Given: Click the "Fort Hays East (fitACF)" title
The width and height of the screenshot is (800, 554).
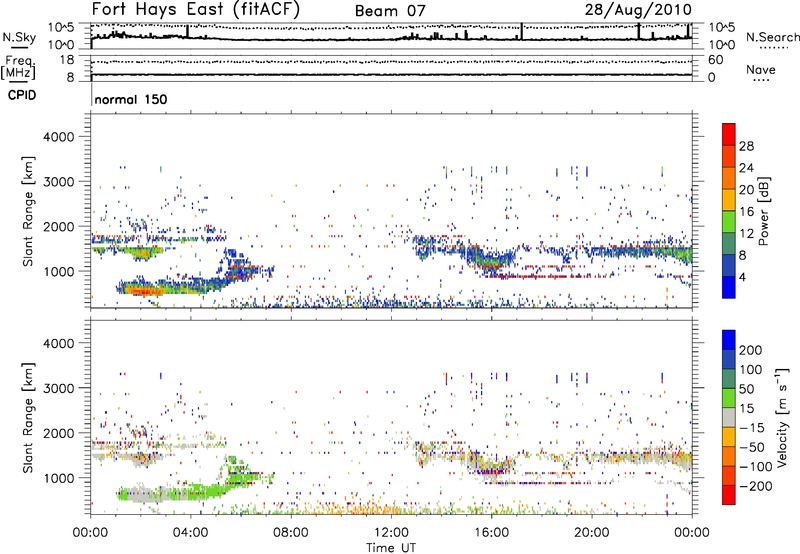Looking at the screenshot, I should 195,9.
